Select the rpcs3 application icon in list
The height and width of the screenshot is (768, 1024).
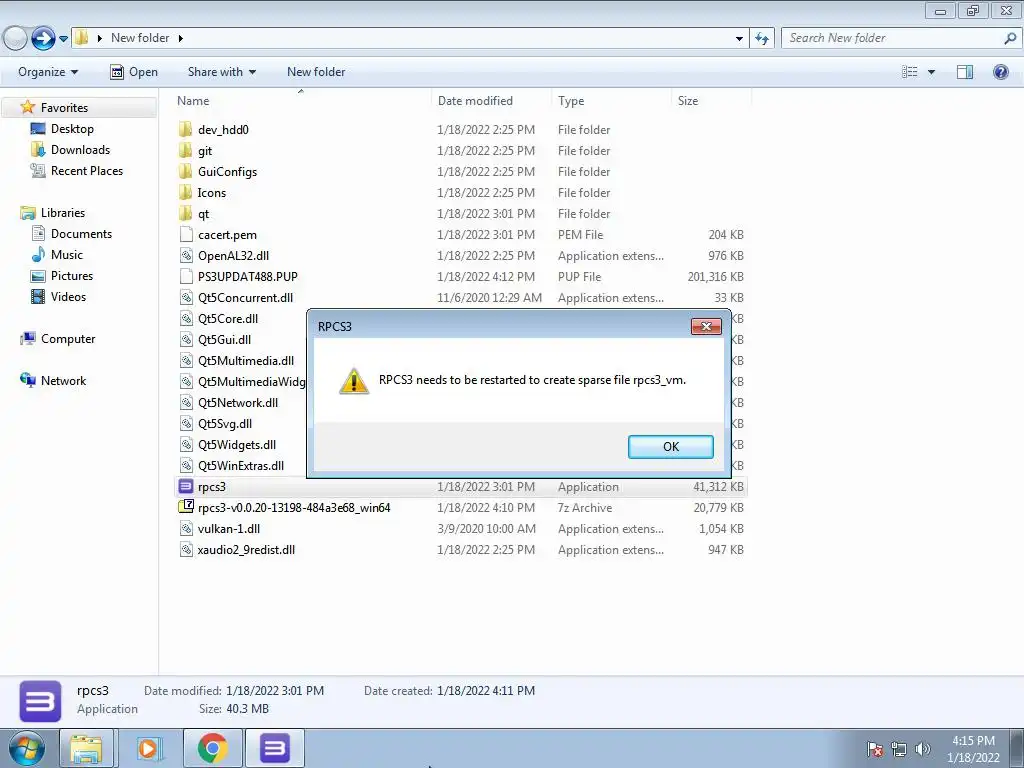coord(186,487)
